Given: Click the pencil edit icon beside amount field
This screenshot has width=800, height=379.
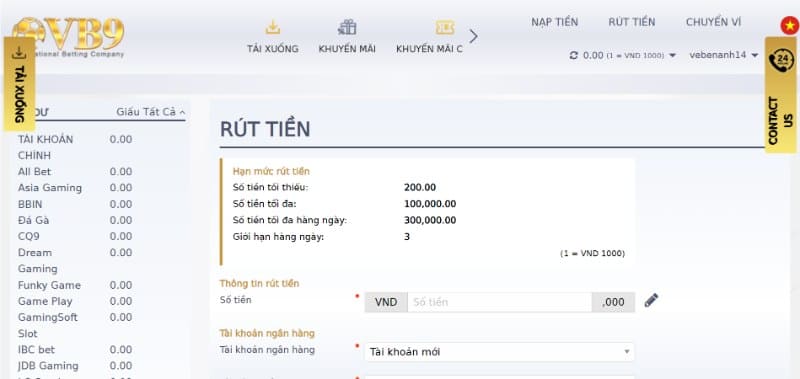Looking at the screenshot, I should click(651, 300).
